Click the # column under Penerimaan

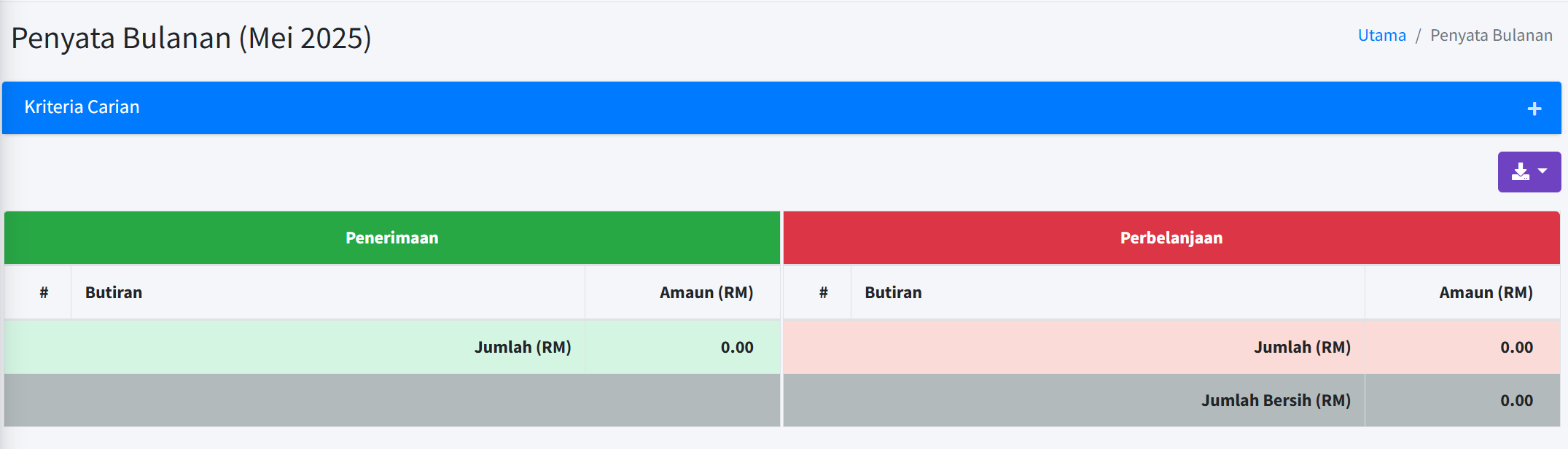click(44, 292)
